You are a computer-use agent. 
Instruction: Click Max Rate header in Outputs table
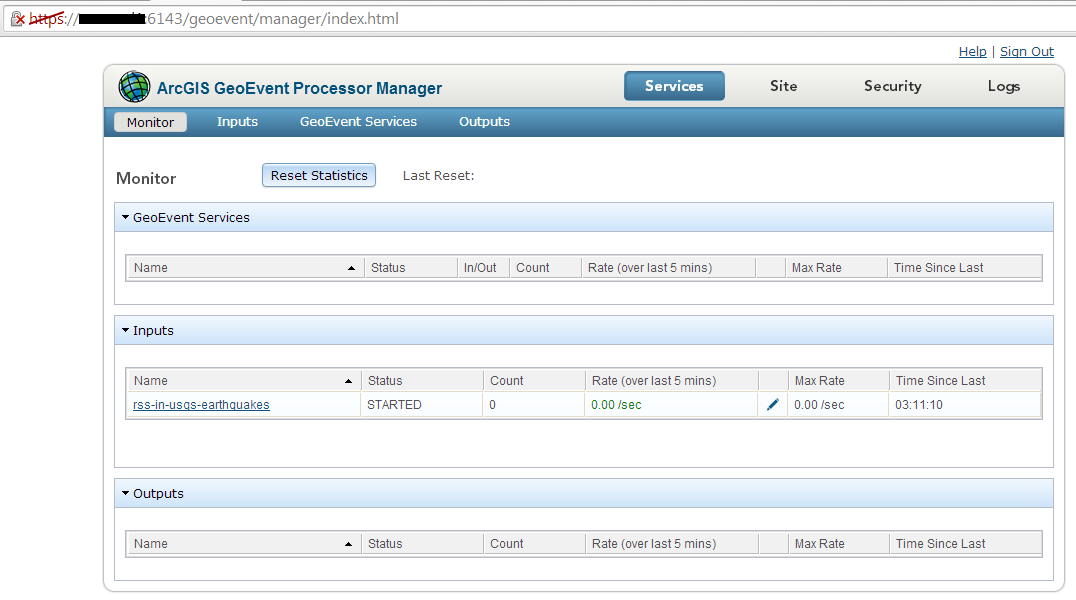tap(839, 544)
